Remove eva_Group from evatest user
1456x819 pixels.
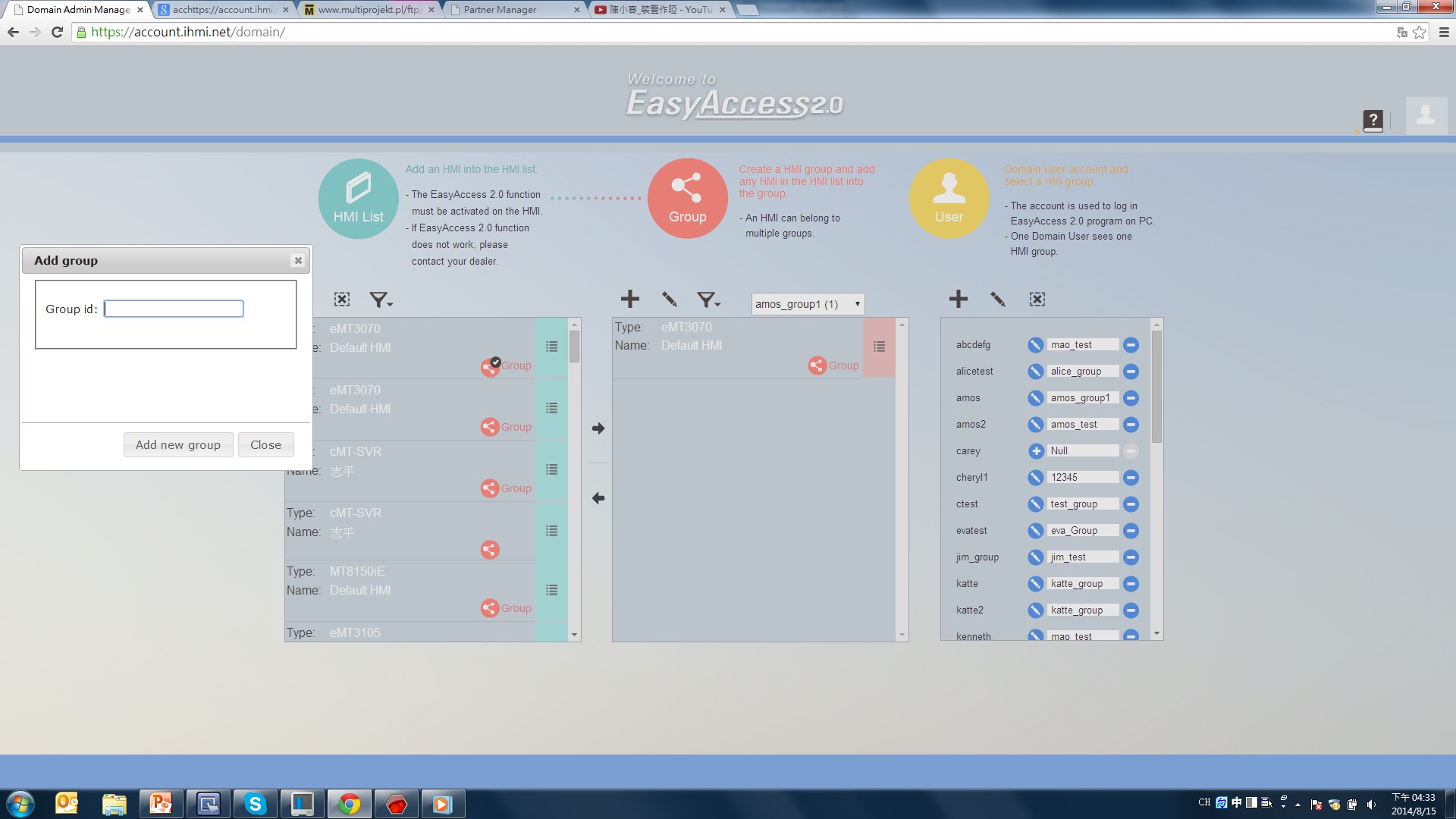[1131, 531]
